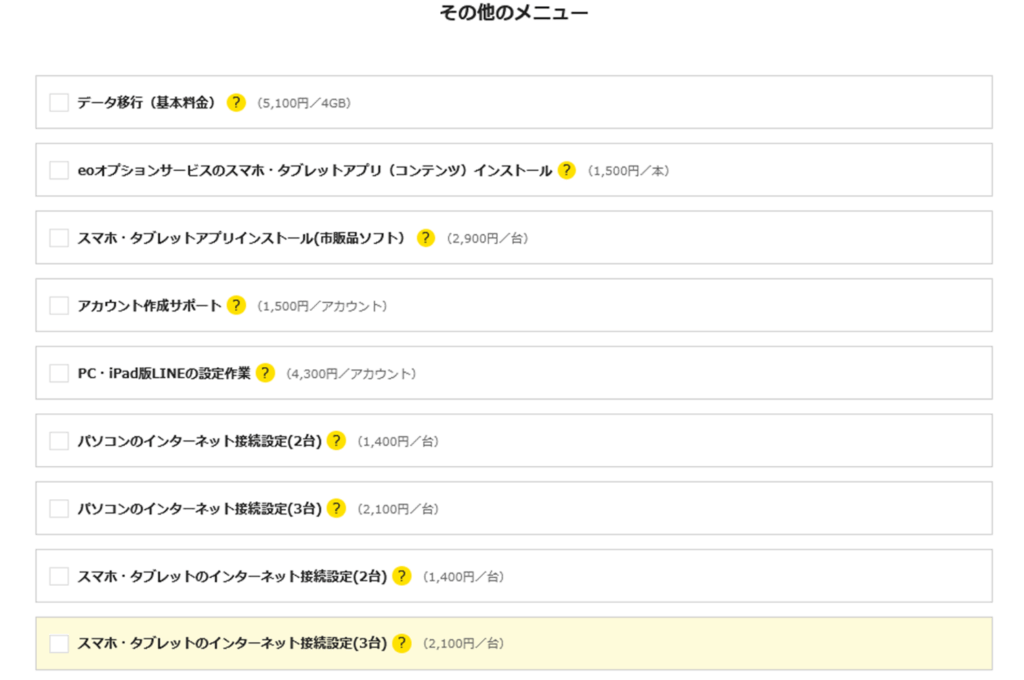Screen dimensions: 1024x680
Task: Click help icon beside eoオプションサービス app install
Action: click(567, 170)
